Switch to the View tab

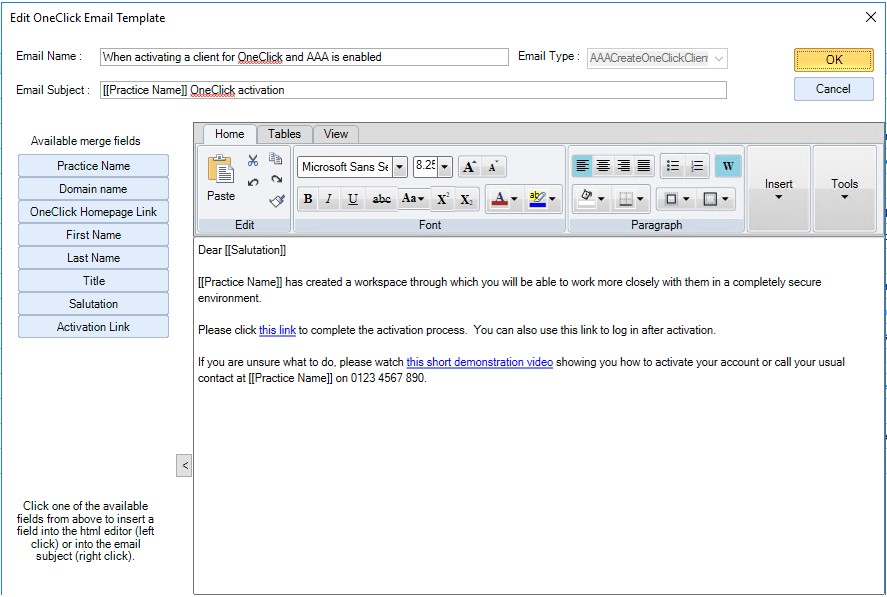tap(335, 134)
